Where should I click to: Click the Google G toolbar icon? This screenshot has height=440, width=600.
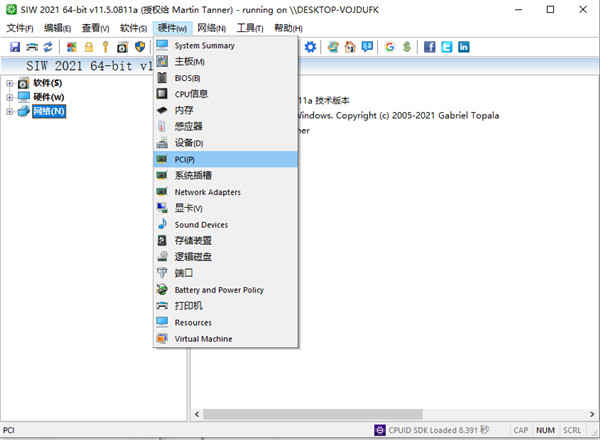tap(390, 47)
